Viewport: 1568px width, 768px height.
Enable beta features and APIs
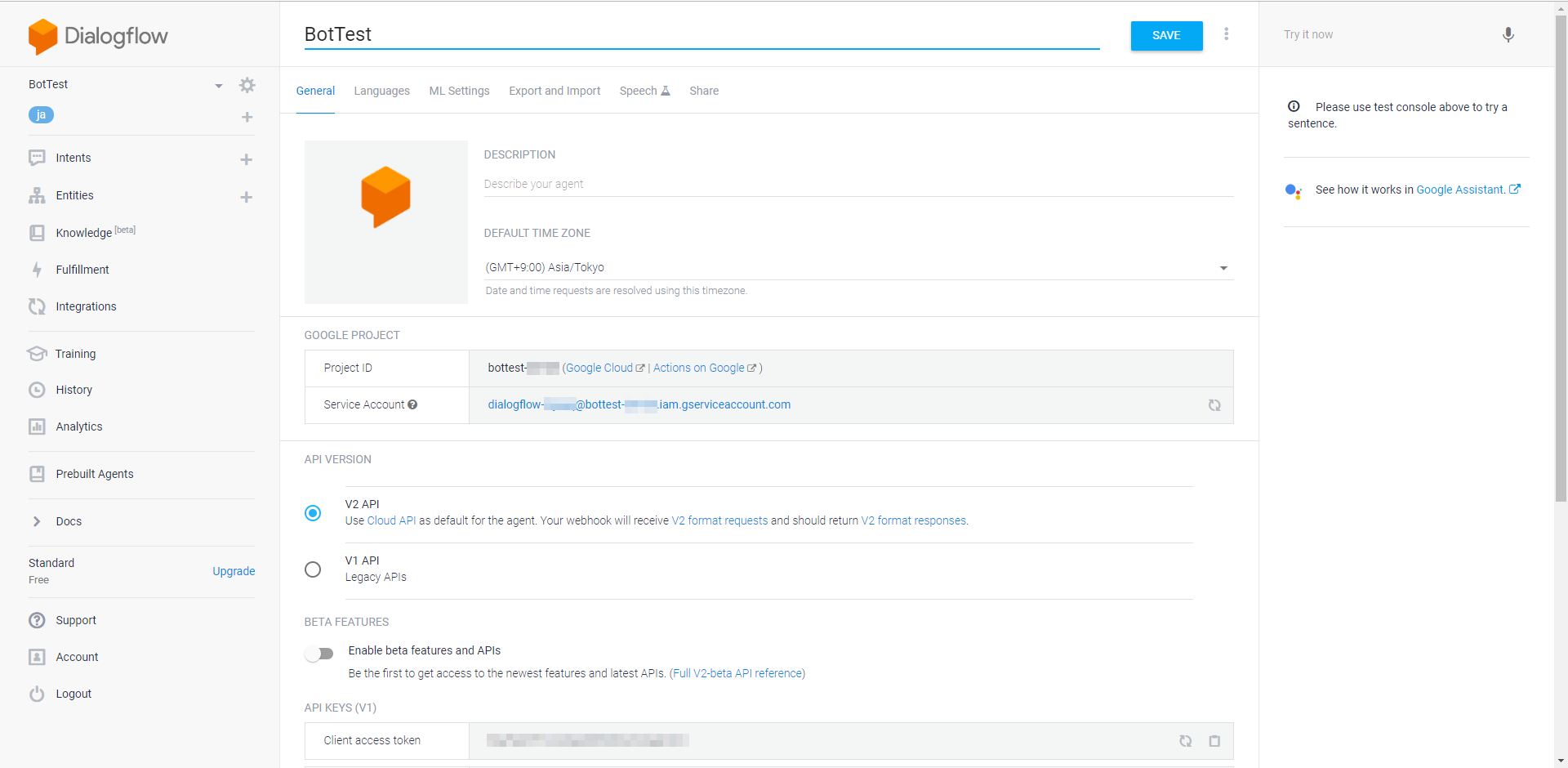319,653
